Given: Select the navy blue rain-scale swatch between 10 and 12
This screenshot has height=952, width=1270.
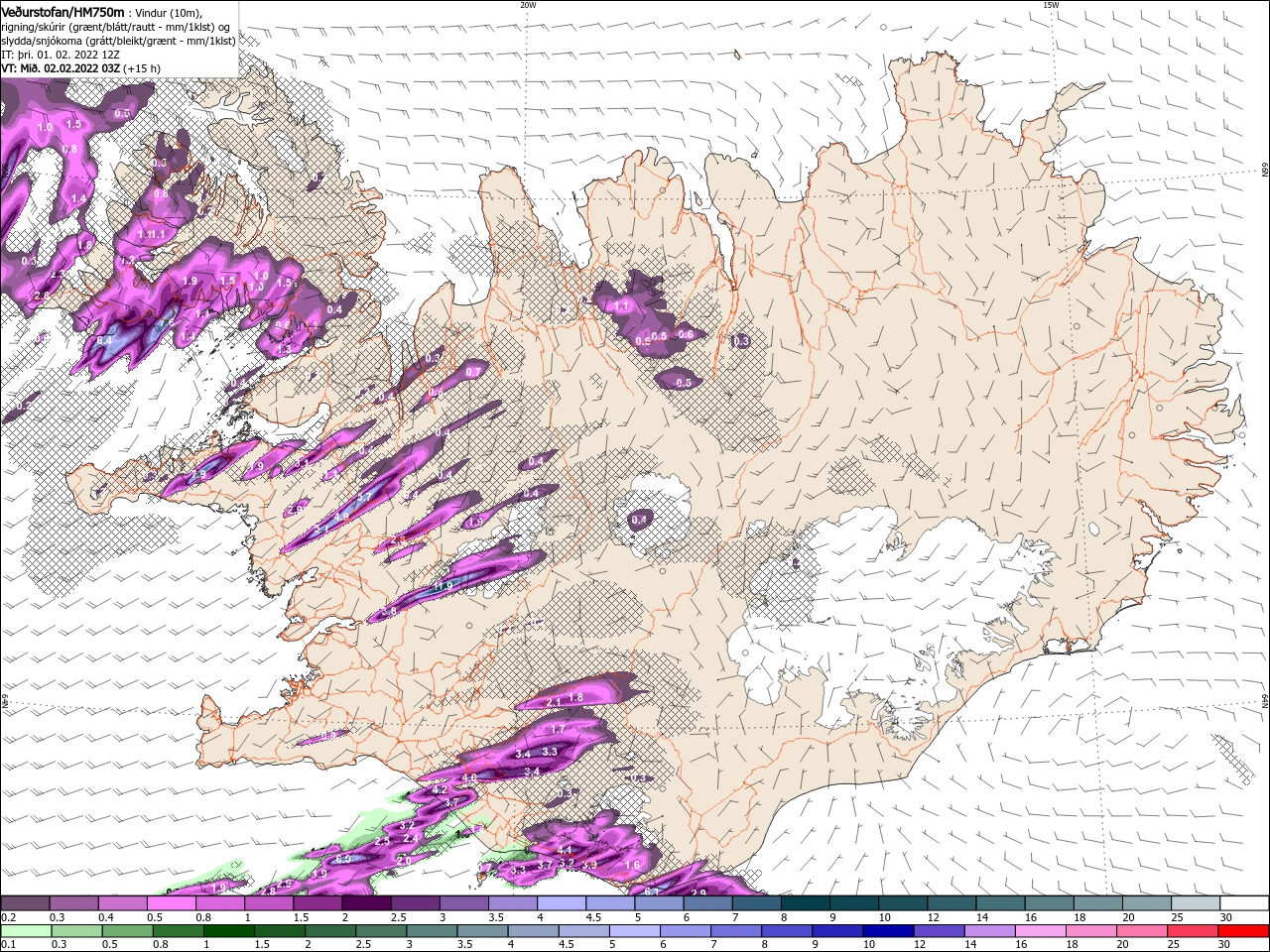Looking at the screenshot, I should 887,931.
